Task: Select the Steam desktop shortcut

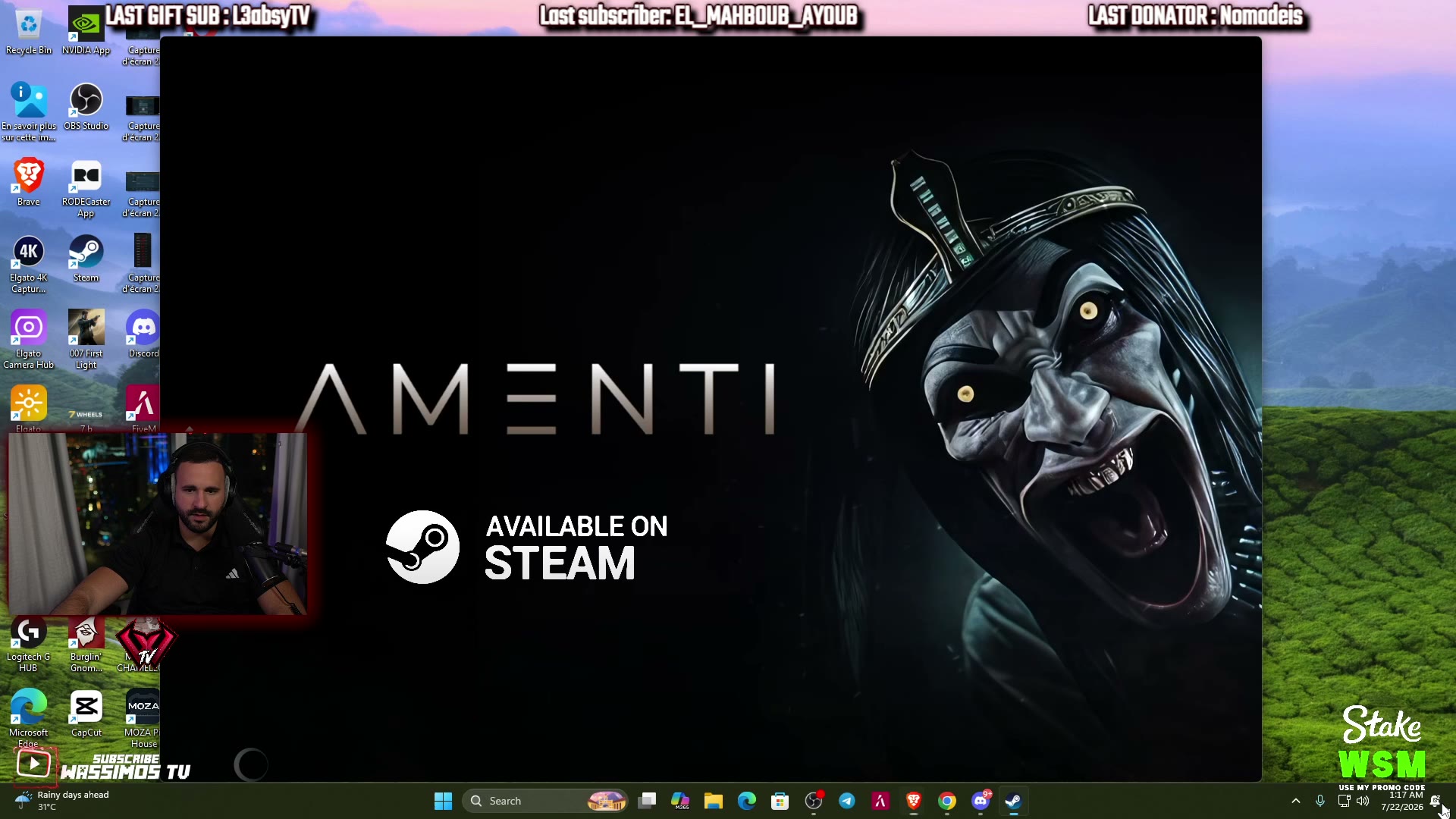Action: (86, 259)
